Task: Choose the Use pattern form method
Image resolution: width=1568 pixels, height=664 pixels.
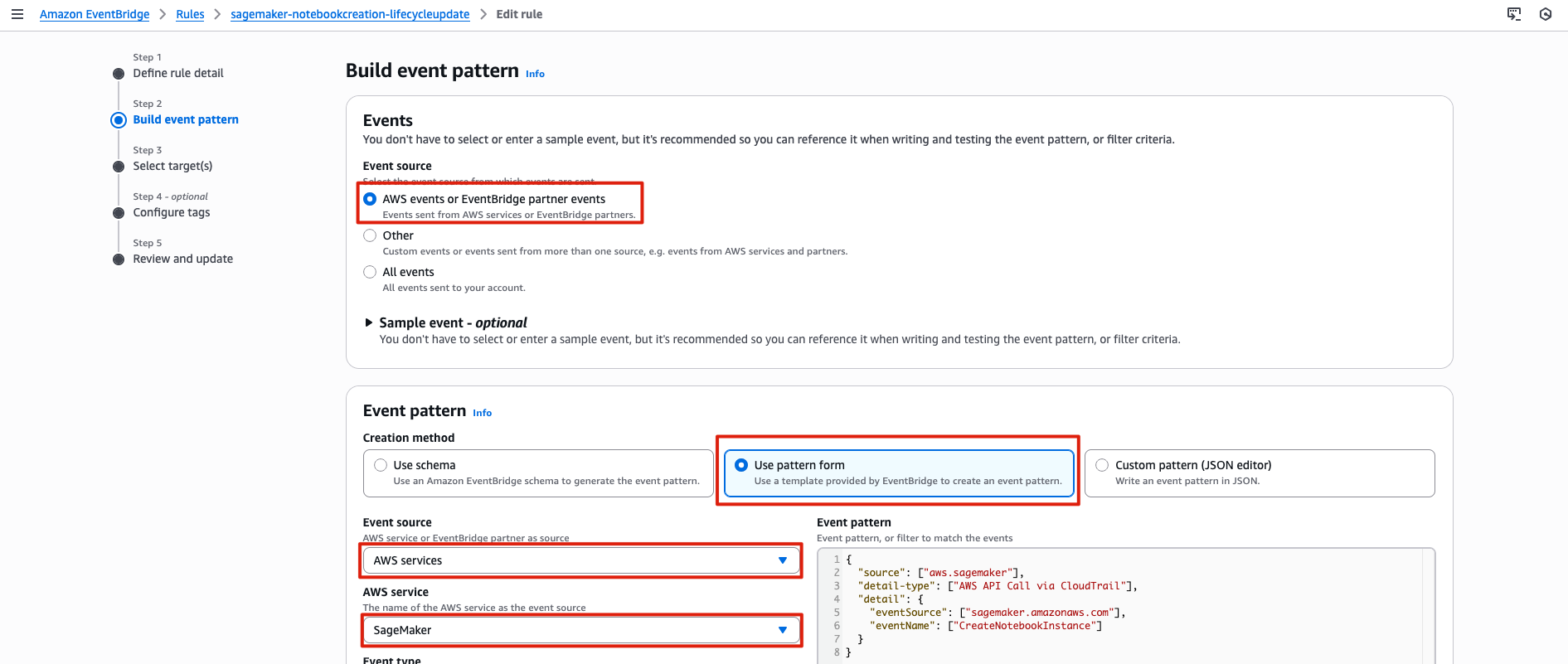Action: [741, 465]
